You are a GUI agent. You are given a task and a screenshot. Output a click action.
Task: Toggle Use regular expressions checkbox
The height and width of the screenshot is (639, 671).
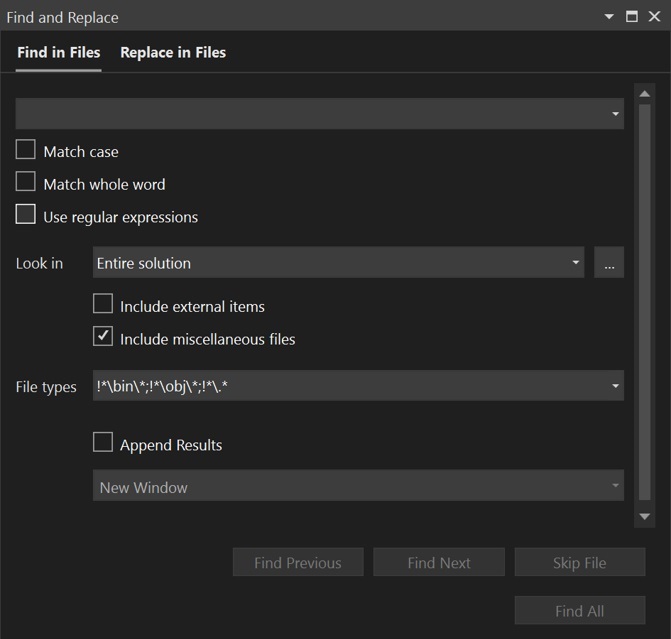26,214
